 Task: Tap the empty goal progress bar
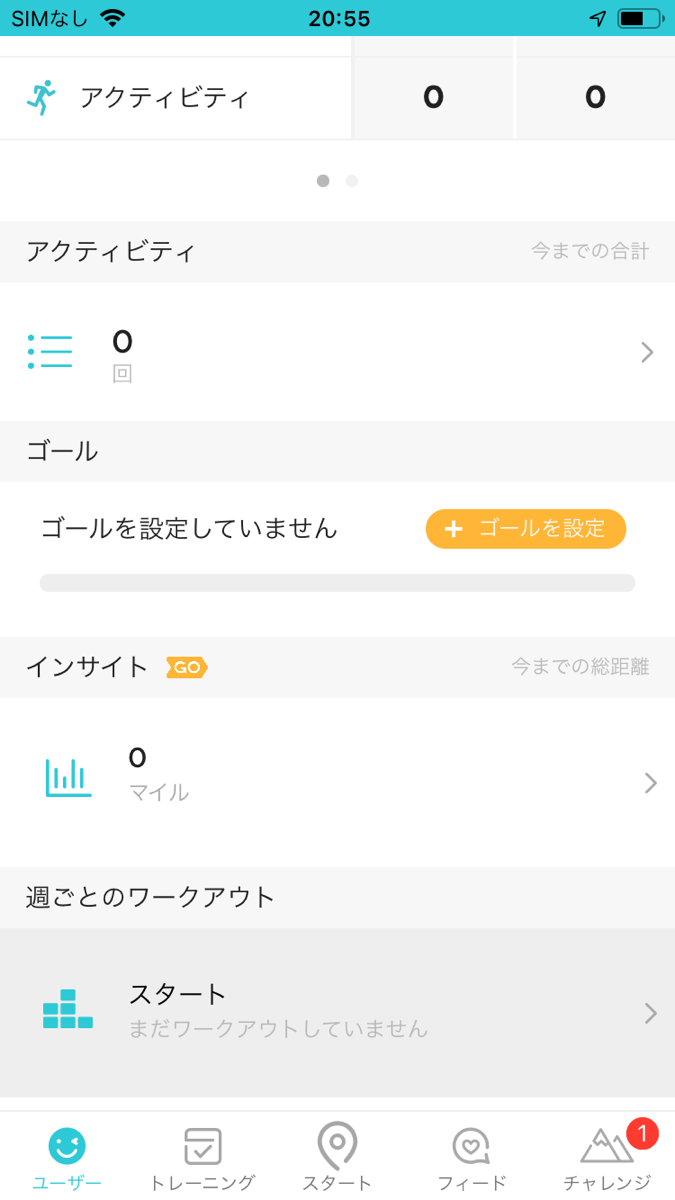point(337,581)
